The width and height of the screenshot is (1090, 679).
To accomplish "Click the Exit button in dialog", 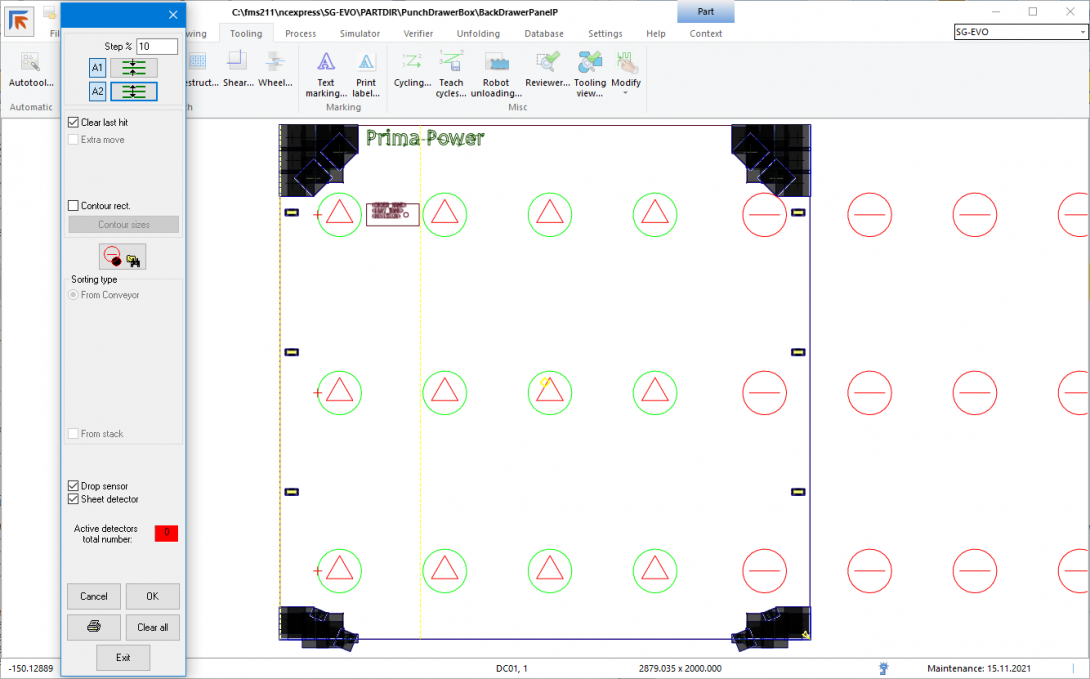I will (x=123, y=657).
